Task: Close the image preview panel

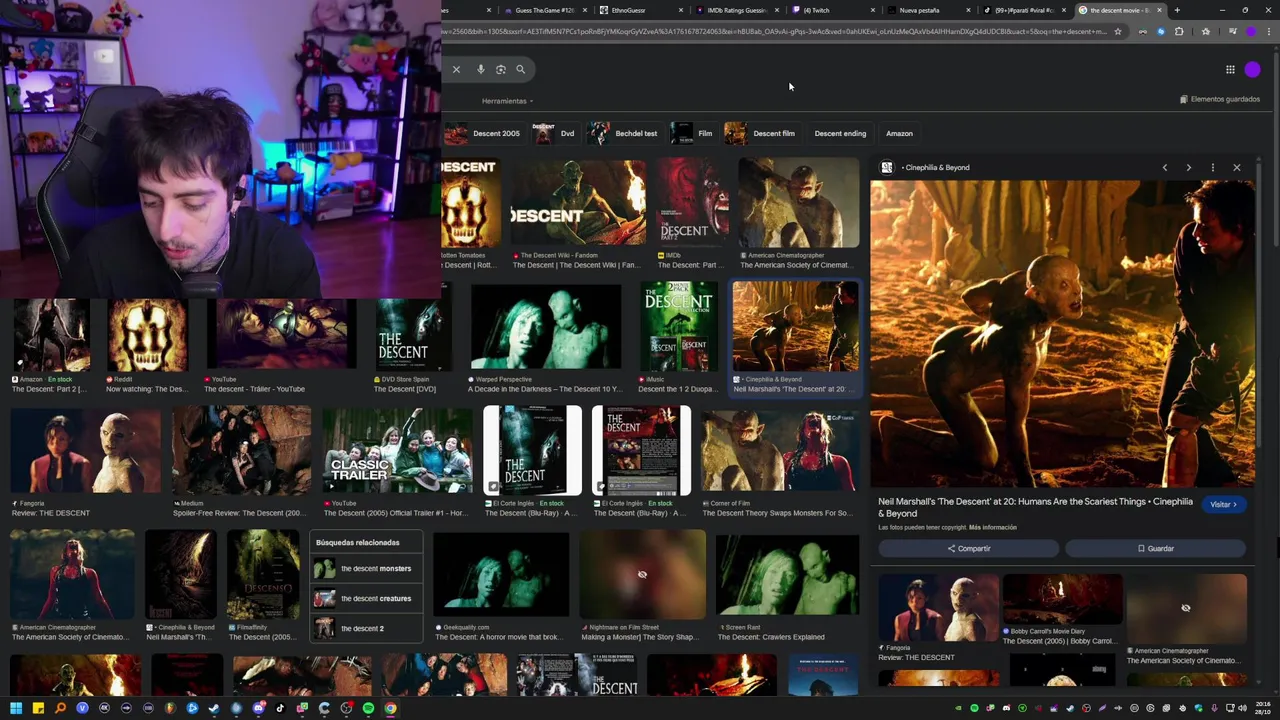Action: [1237, 167]
